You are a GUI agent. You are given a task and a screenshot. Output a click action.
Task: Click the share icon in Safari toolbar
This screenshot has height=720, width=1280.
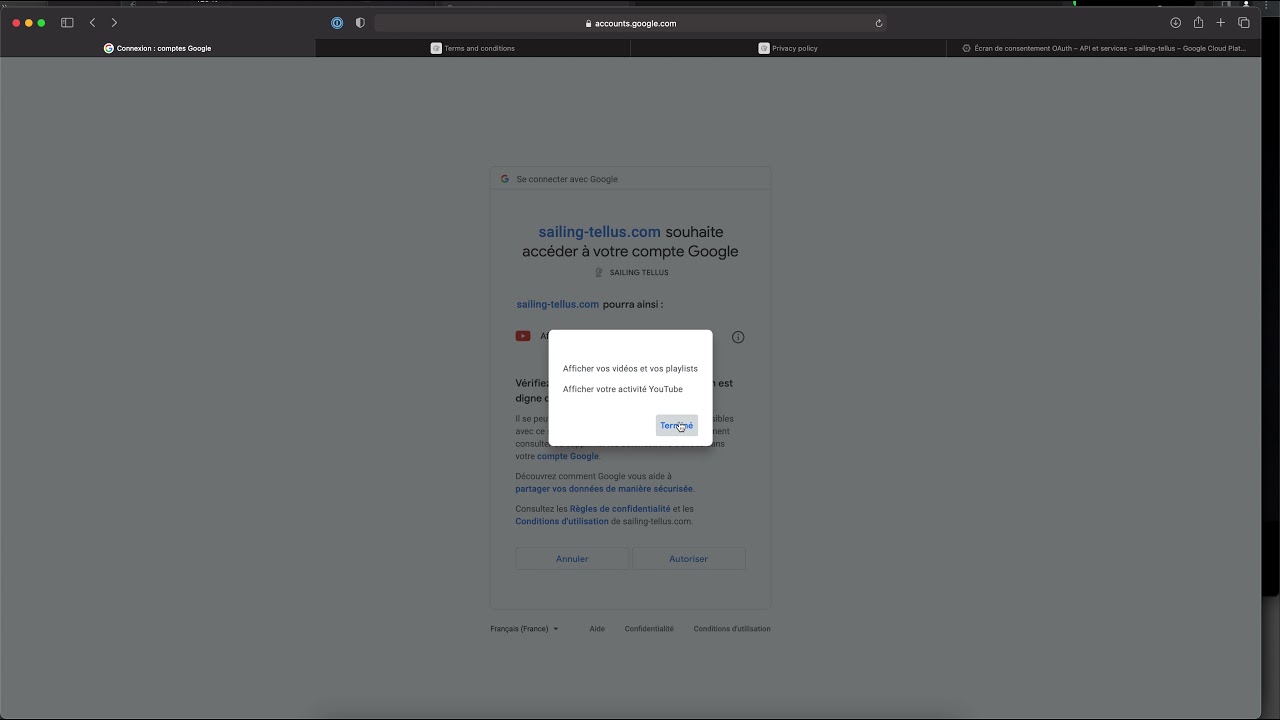[1198, 23]
